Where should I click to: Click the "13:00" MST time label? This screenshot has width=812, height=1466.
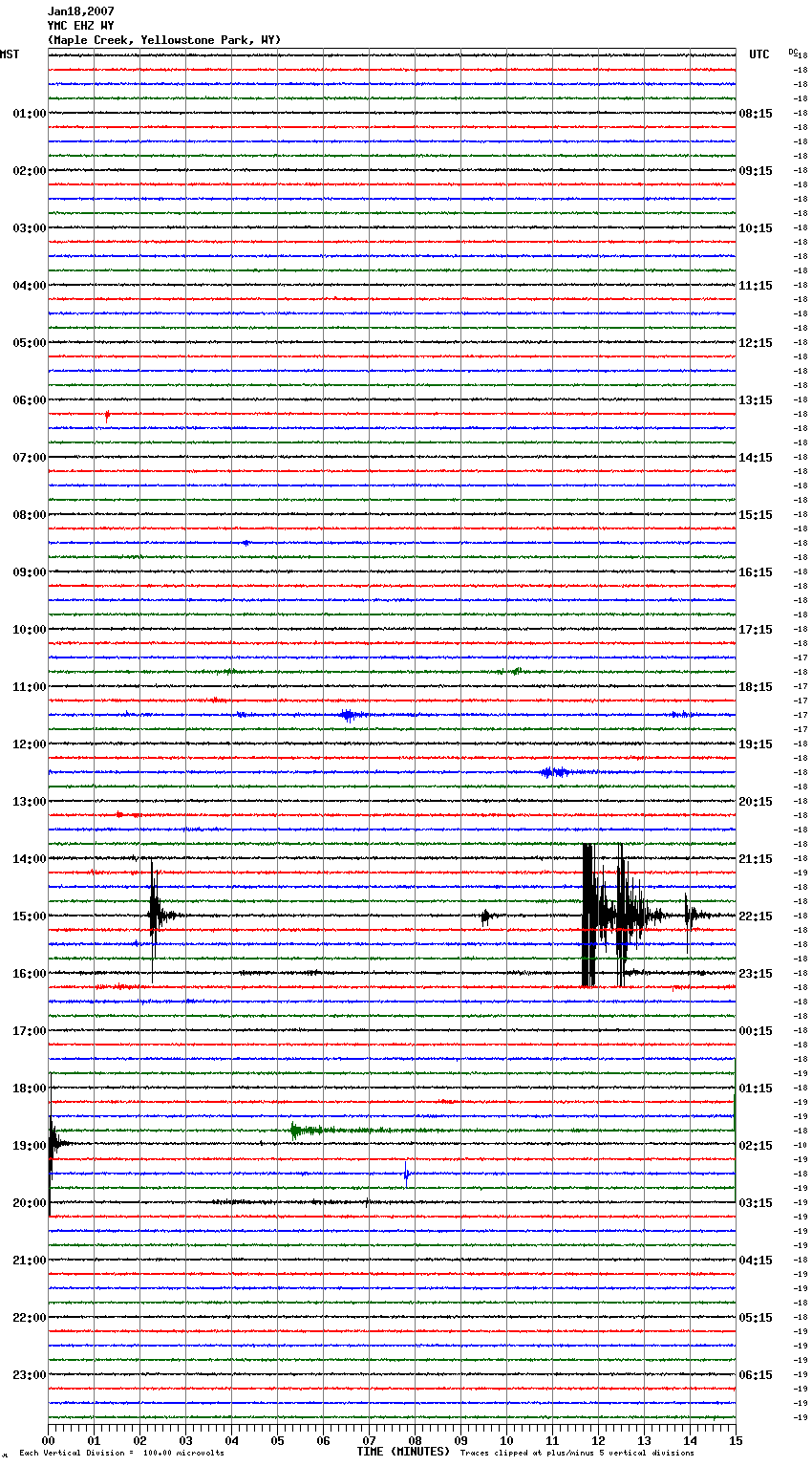[x=30, y=802]
